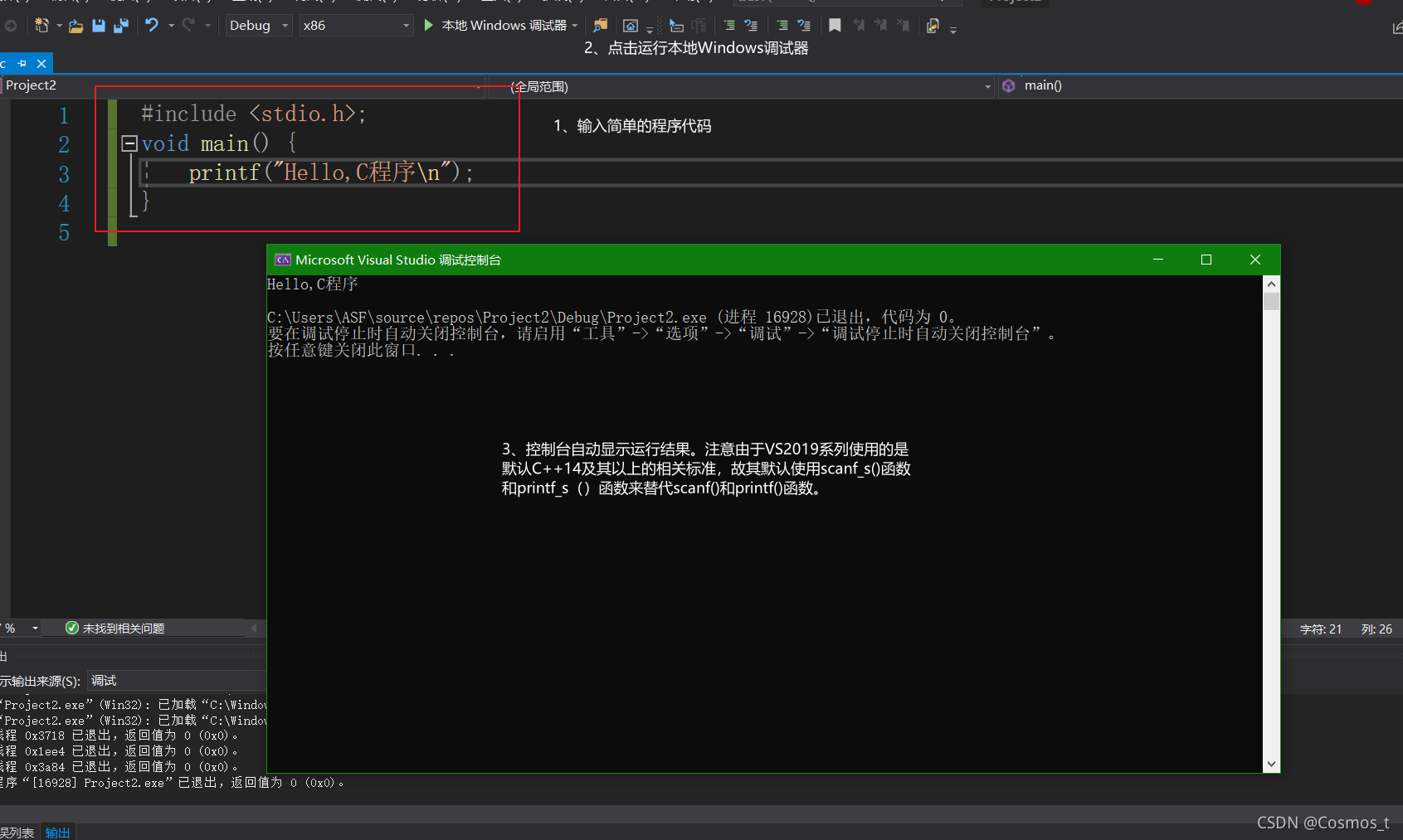Click the decrease indent icon
1403x840 pixels.
(x=729, y=26)
